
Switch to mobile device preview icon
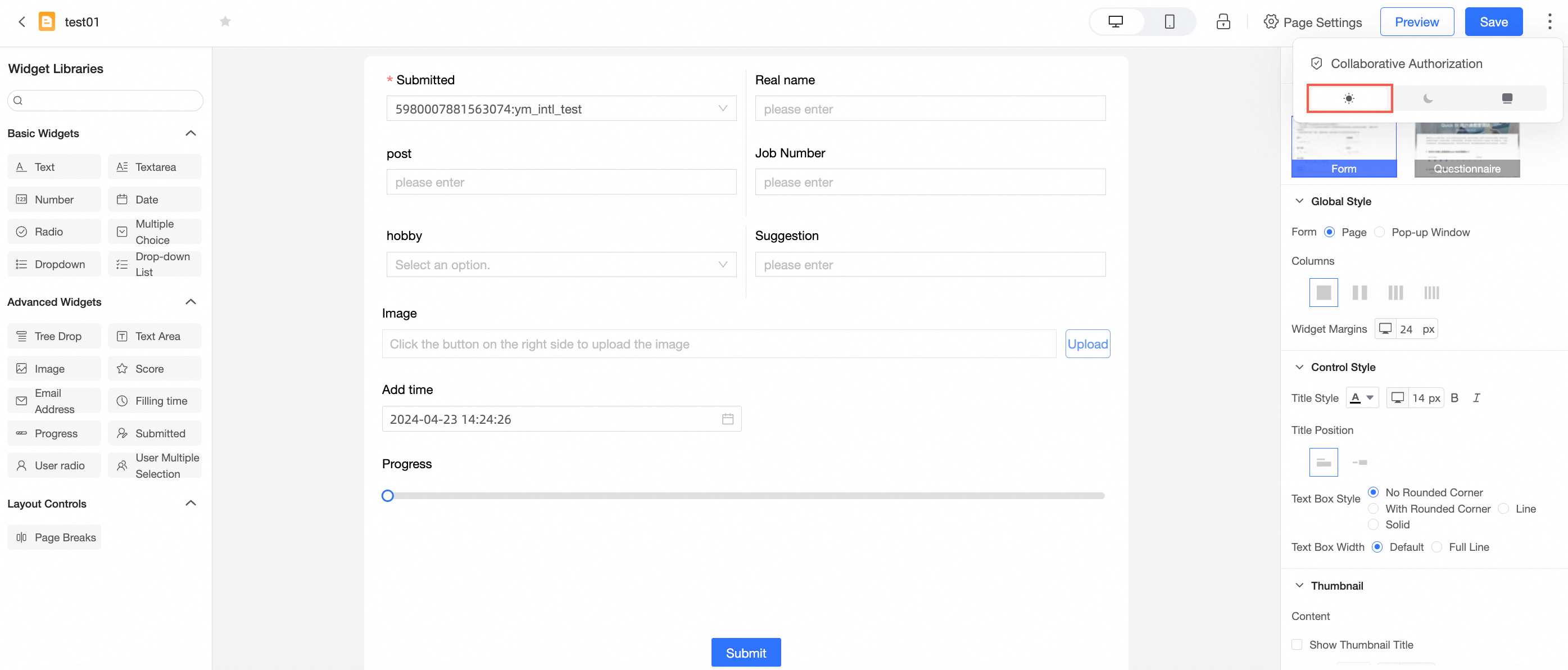tap(1169, 22)
